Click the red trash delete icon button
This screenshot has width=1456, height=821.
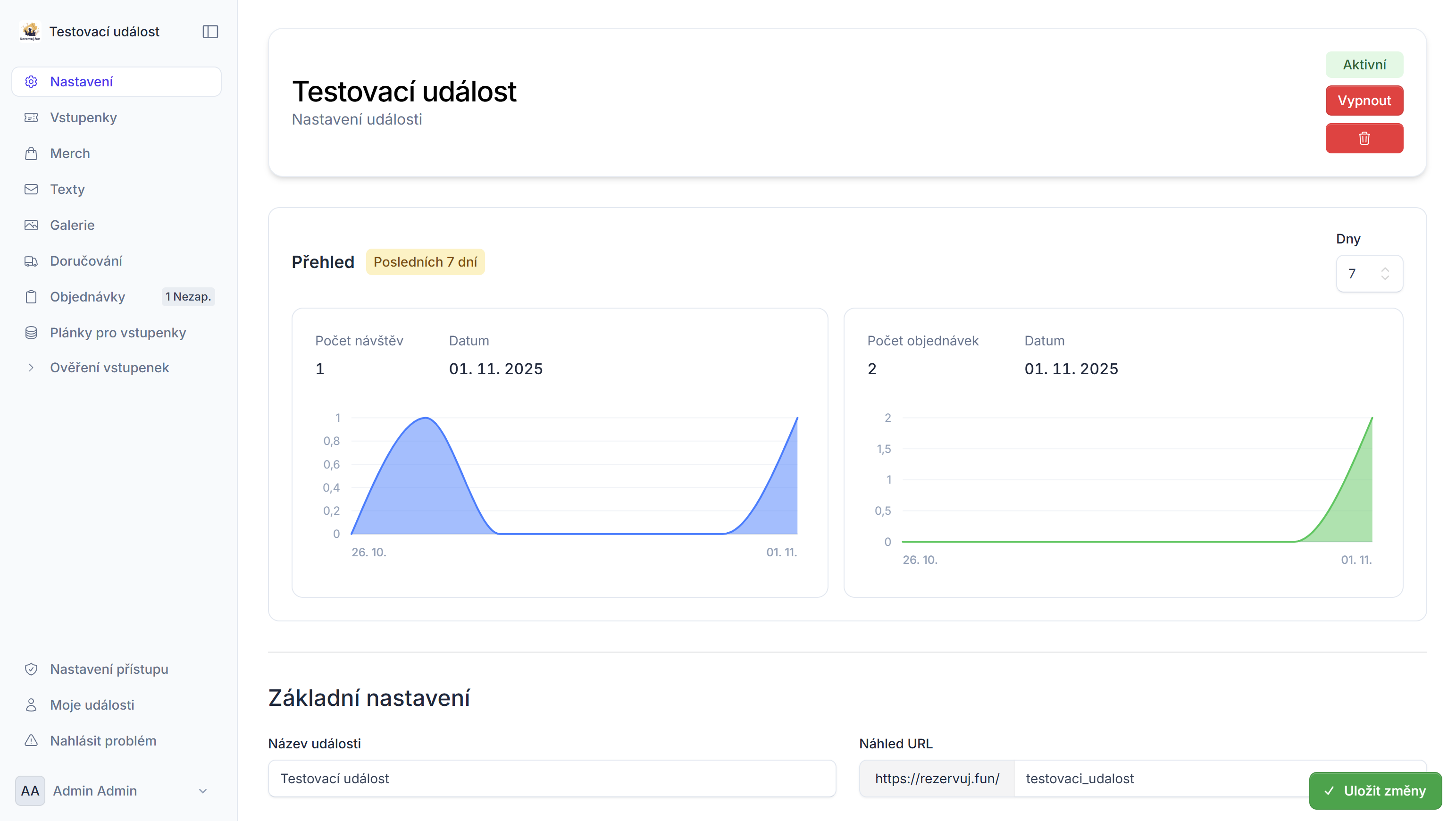click(x=1364, y=139)
